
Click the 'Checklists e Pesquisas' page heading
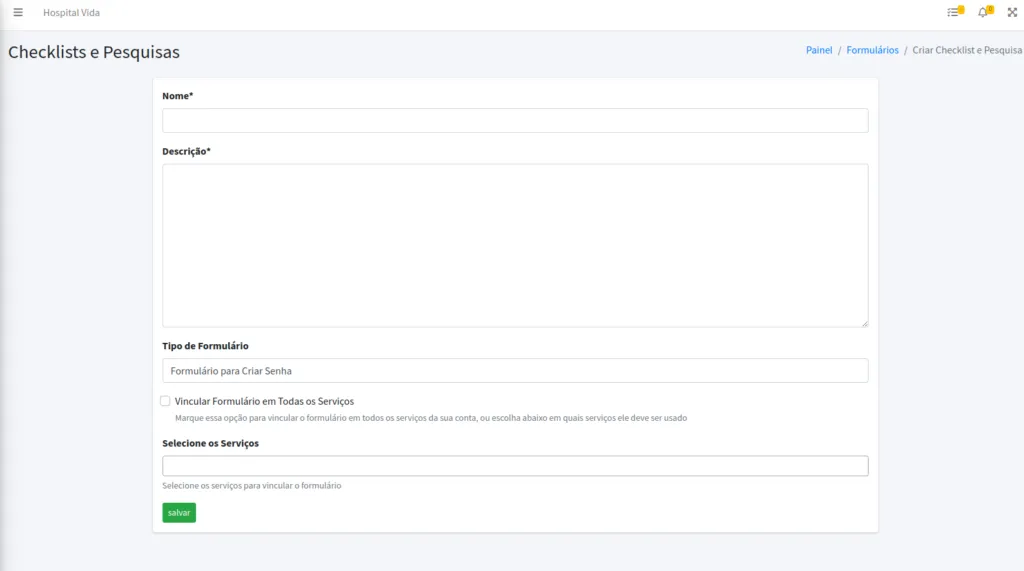[94, 52]
